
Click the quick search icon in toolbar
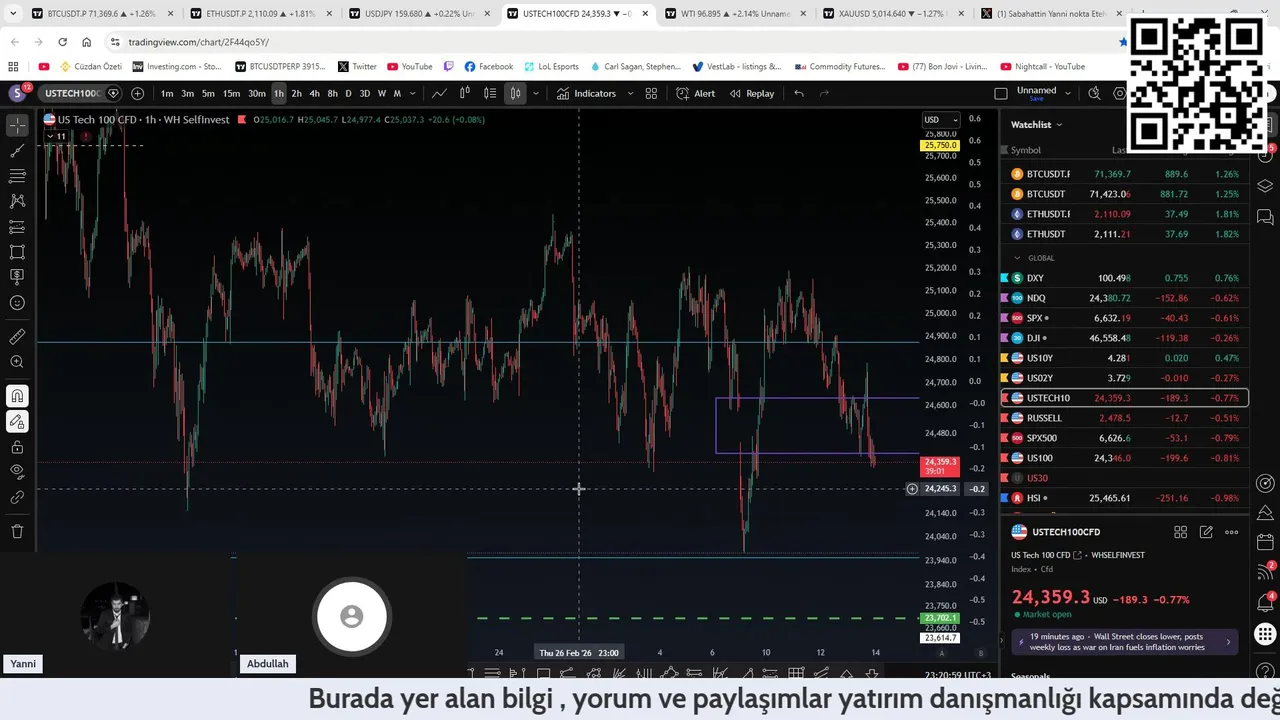click(x=1094, y=93)
